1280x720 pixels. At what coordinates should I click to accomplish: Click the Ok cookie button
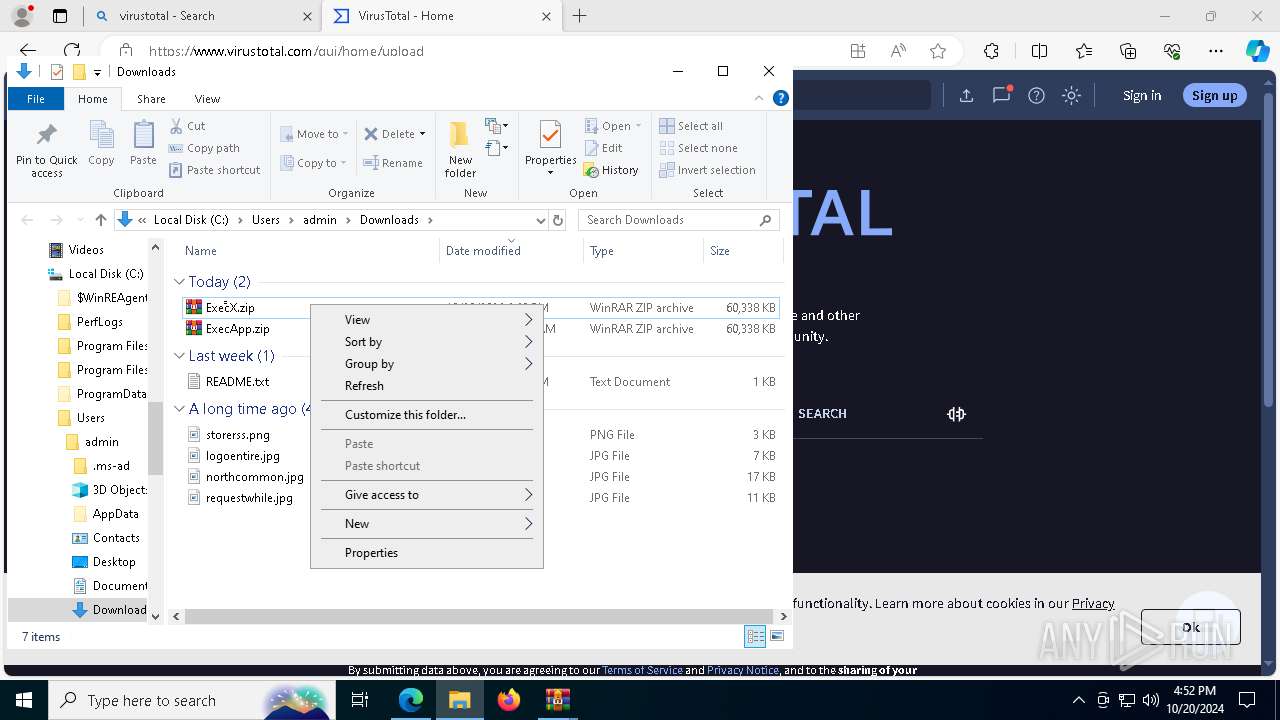pos(1191,628)
